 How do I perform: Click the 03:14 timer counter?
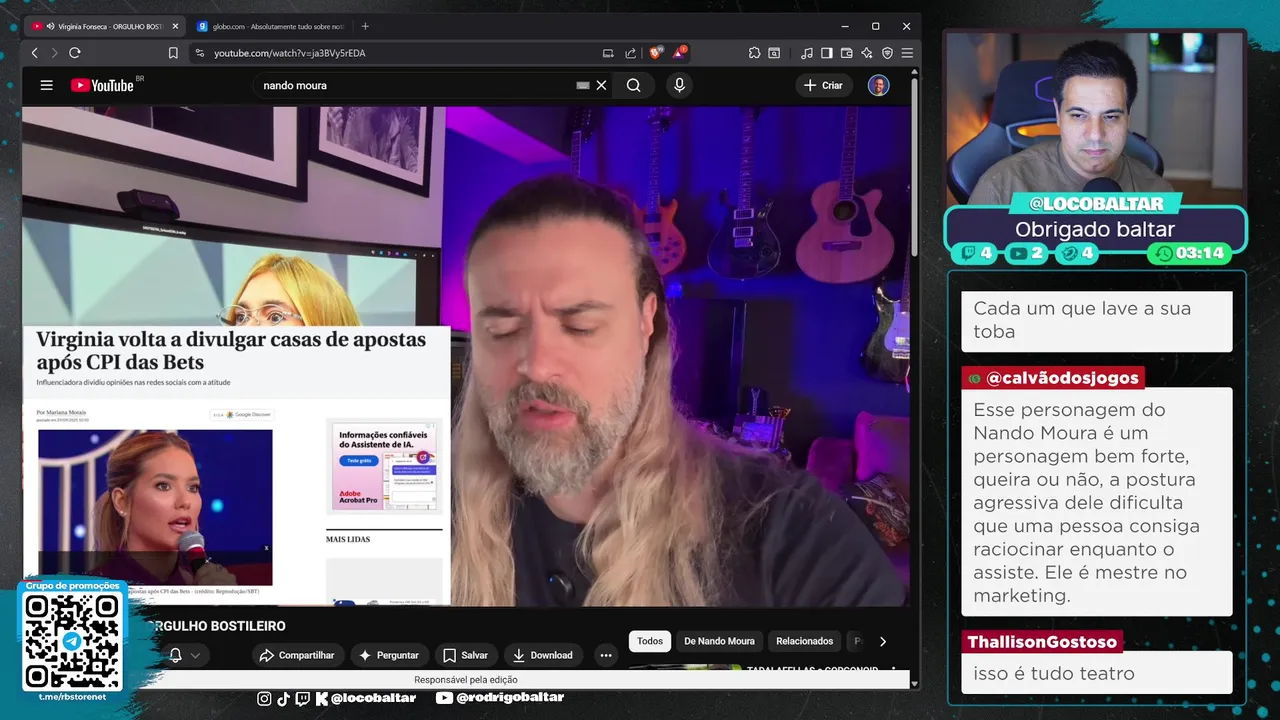click(1190, 253)
